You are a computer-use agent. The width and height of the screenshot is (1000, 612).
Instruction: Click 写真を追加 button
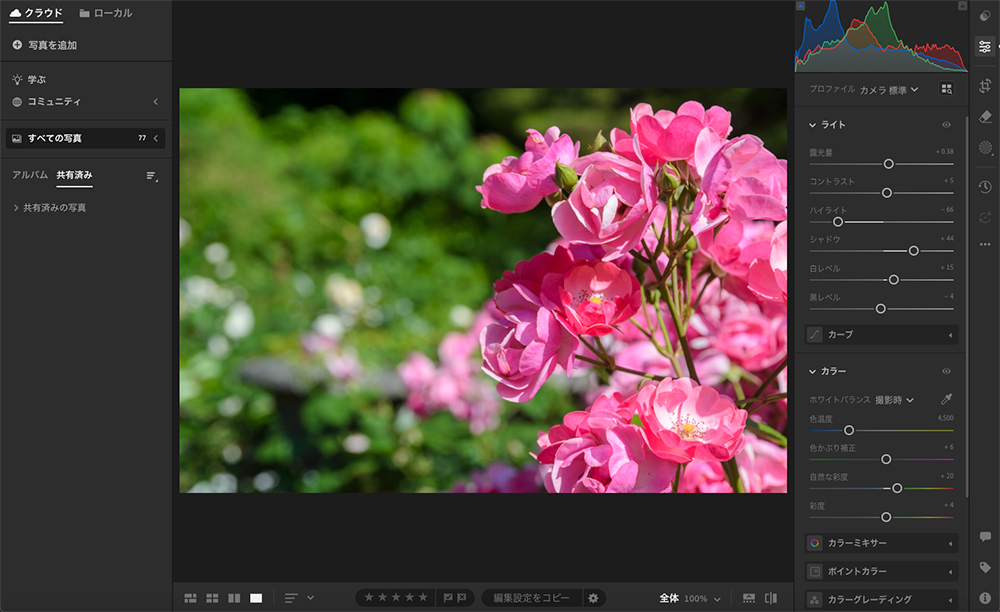click(x=45, y=45)
